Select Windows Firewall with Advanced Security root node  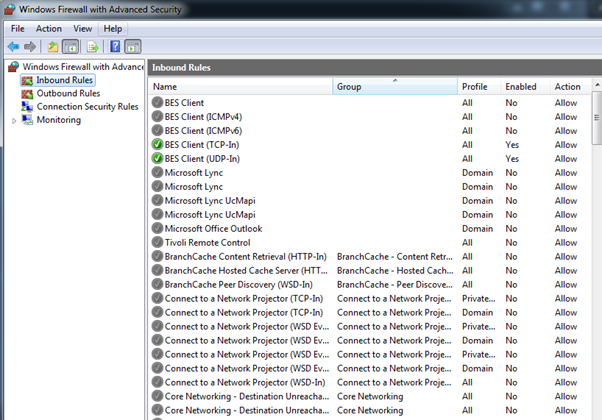83,66
